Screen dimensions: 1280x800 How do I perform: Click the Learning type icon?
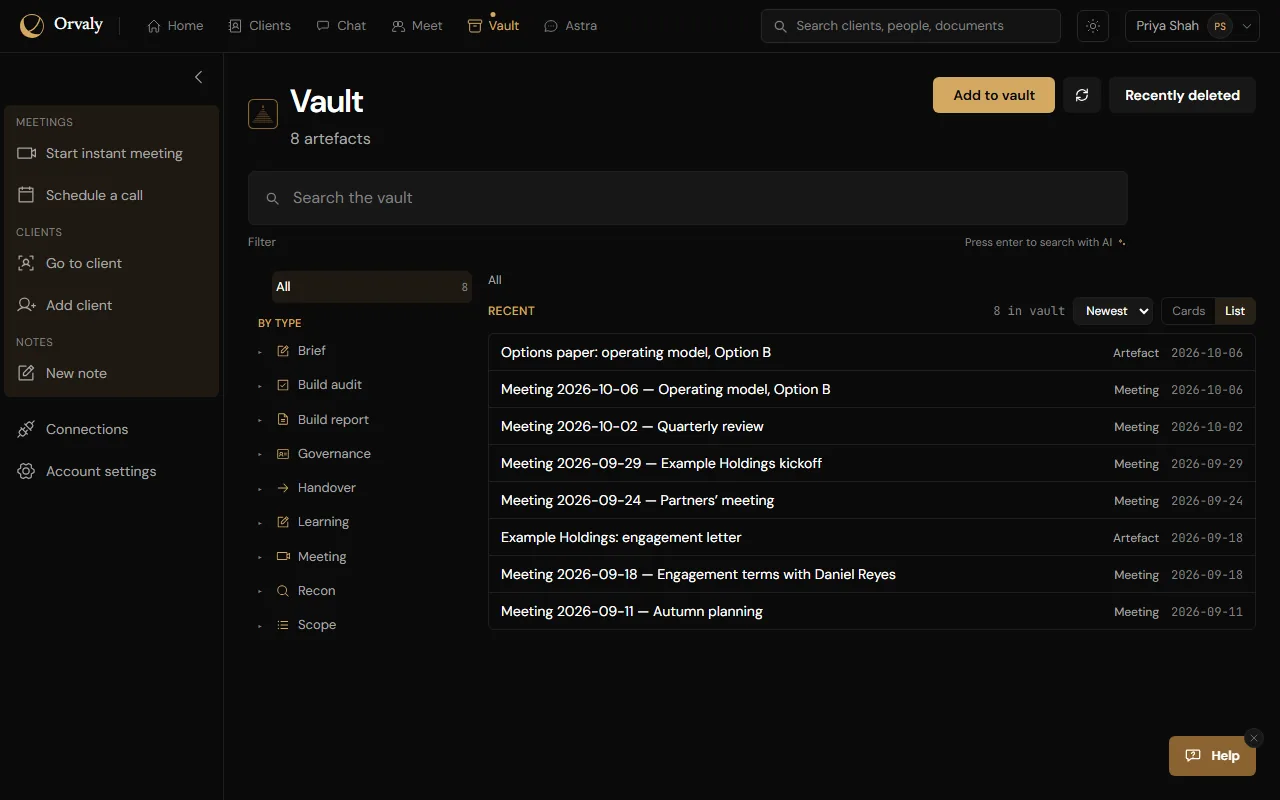pyautogui.click(x=283, y=522)
